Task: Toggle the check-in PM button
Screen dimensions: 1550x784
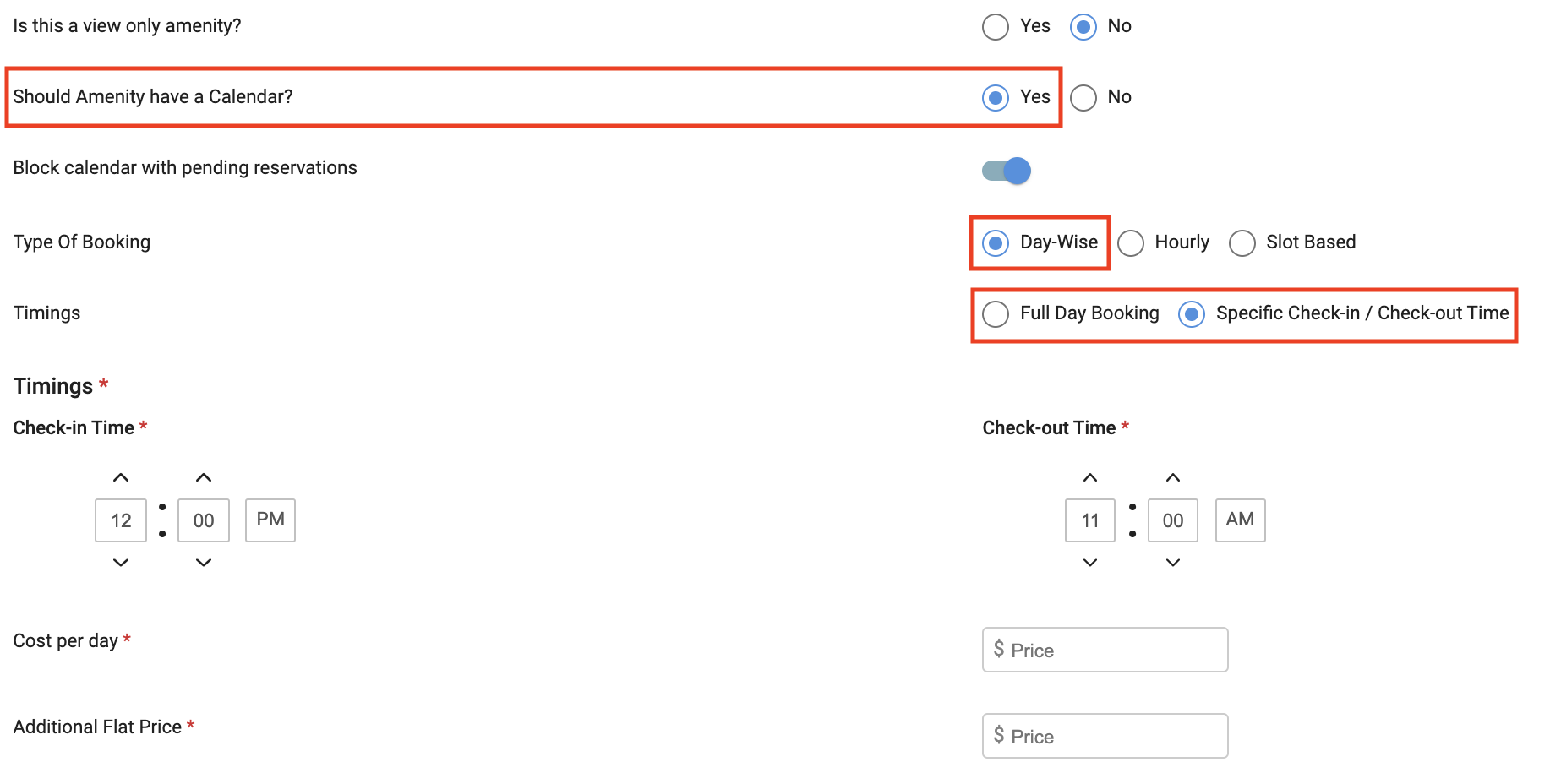Action: pos(270,520)
